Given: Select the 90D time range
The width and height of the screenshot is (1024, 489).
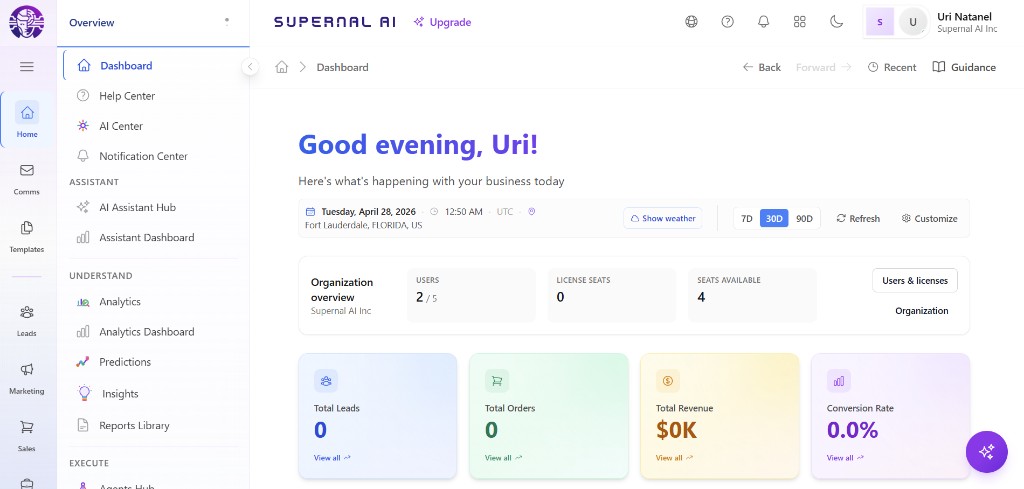Looking at the screenshot, I should click(804, 219).
